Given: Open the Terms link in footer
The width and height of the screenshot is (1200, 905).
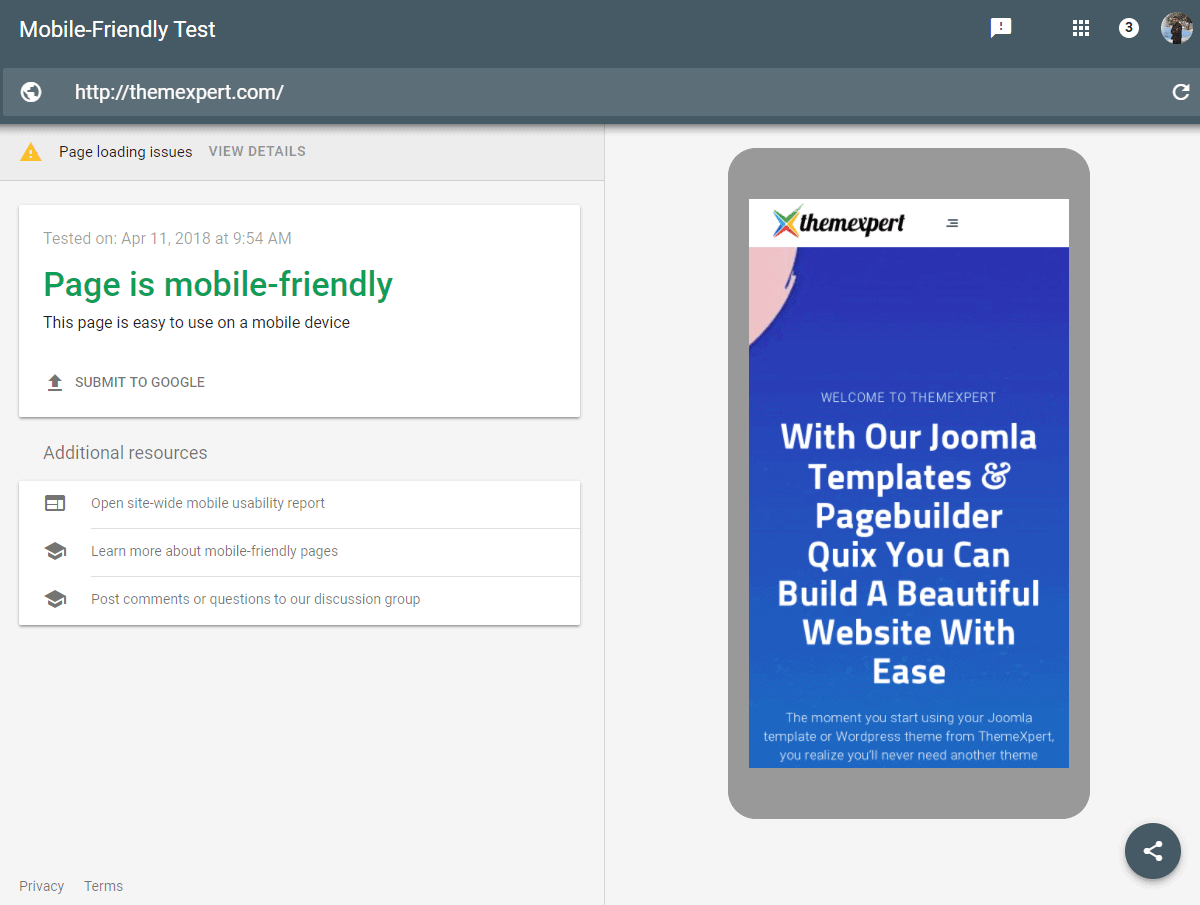Looking at the screenshot, I should click(x=103, y=886).
